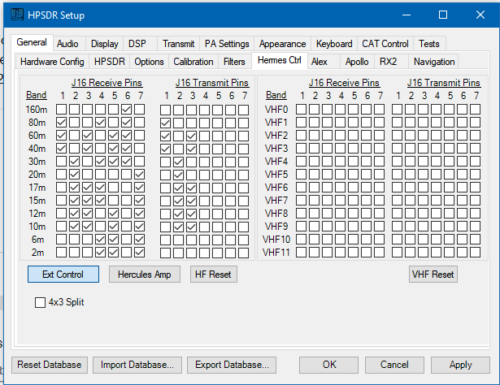Uncheck 10m receive pin 7

tap(140, 226)
